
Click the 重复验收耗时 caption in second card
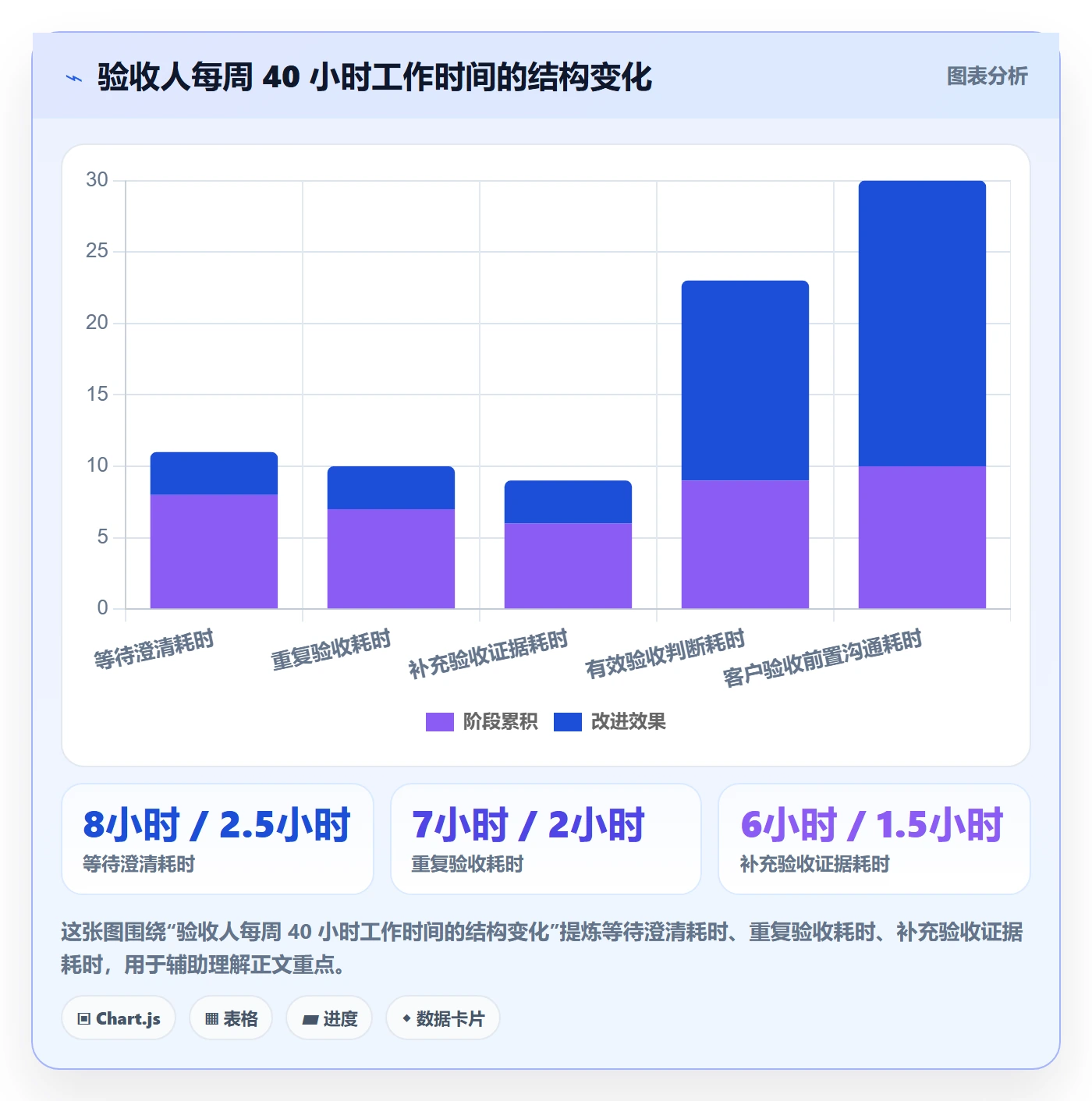pos(467,864)
